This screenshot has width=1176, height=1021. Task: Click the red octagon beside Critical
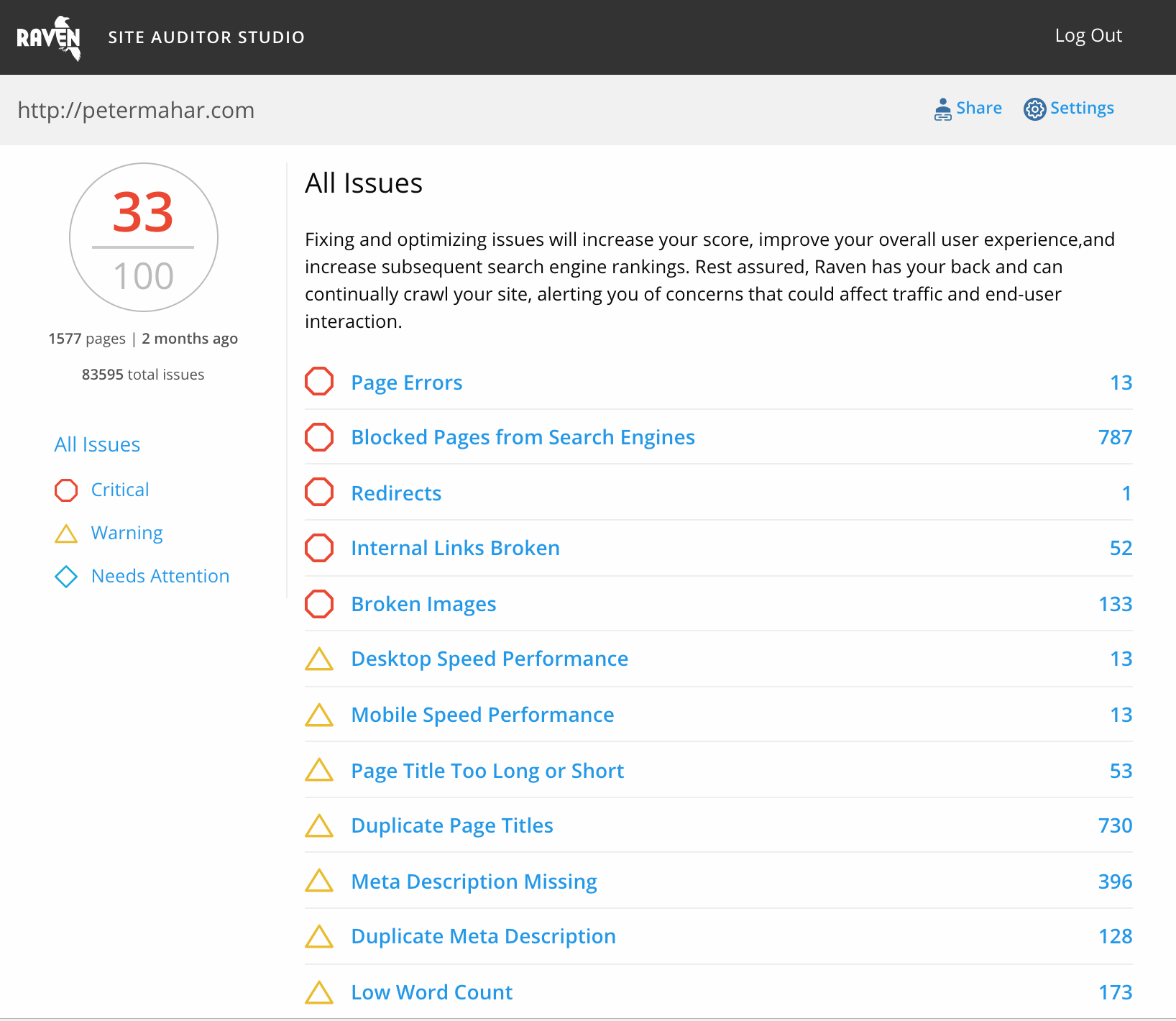click(x=66, y=490)
